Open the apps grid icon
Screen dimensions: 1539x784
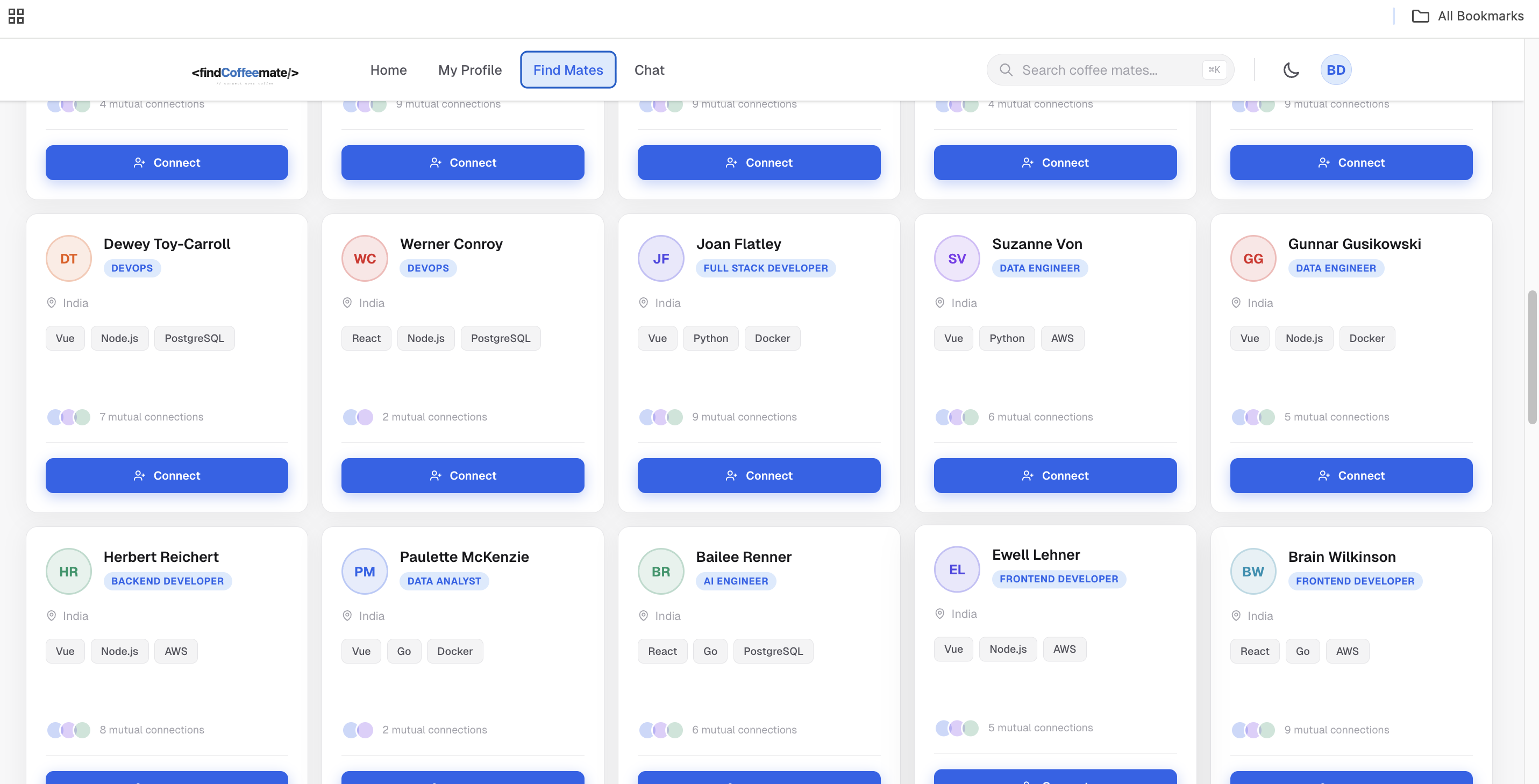(16, 16)
